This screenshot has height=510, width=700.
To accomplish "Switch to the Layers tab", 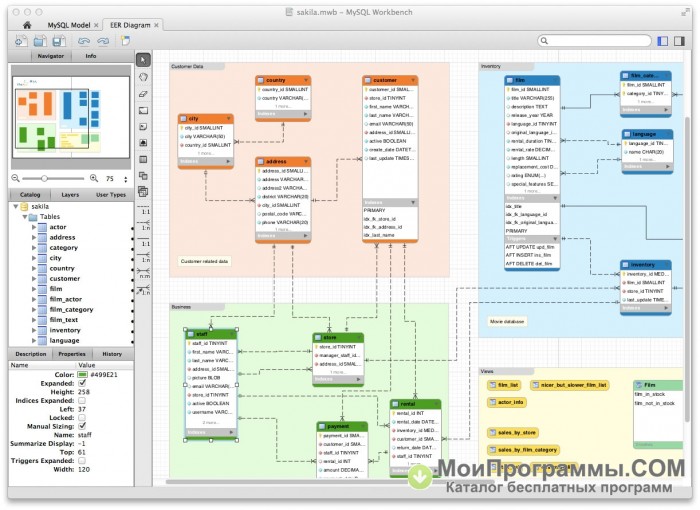I will 70,195.
